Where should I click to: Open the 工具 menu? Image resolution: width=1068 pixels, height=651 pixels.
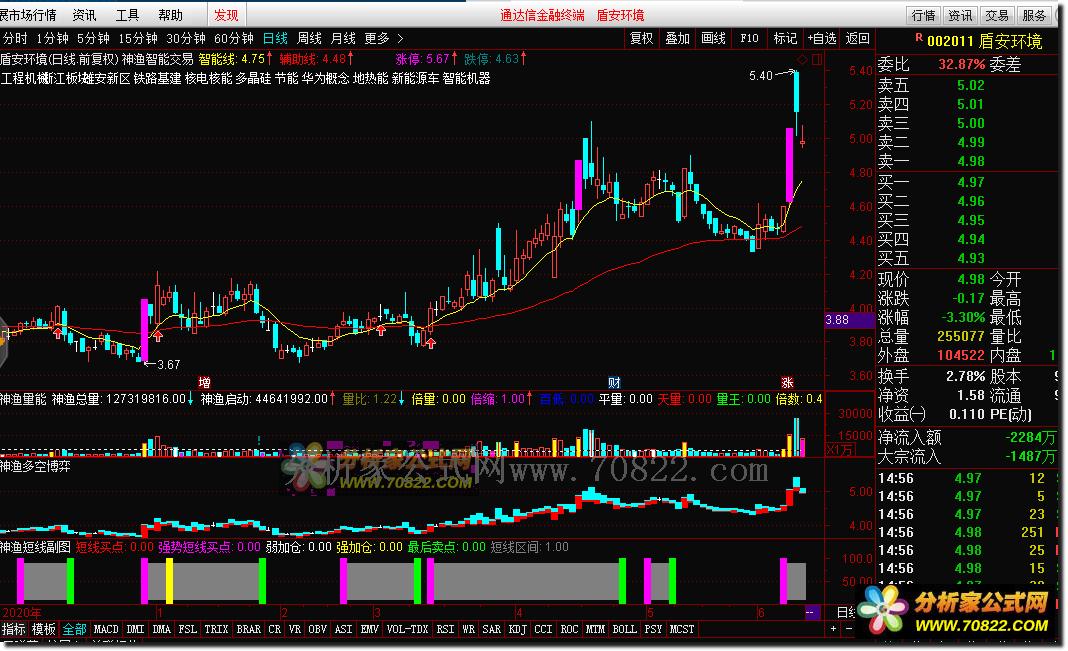click(127, 15)
